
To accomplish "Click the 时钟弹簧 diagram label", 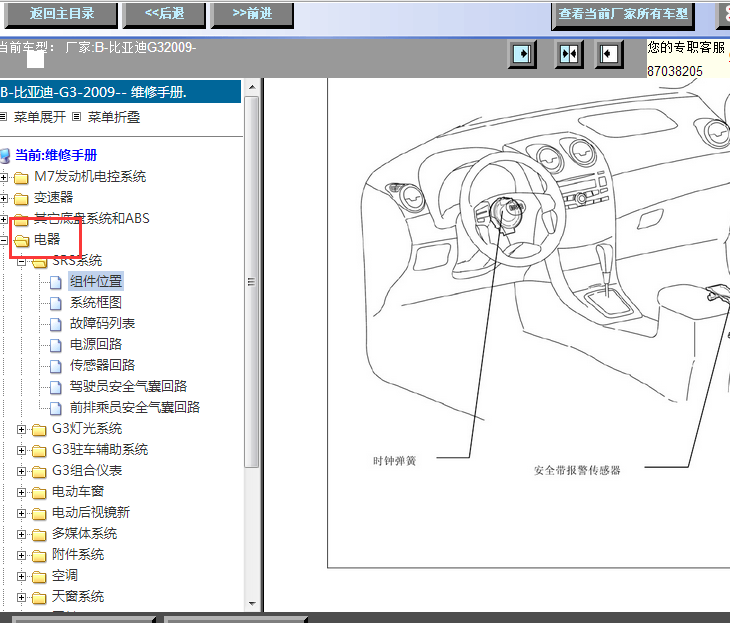I will point(394,461).
